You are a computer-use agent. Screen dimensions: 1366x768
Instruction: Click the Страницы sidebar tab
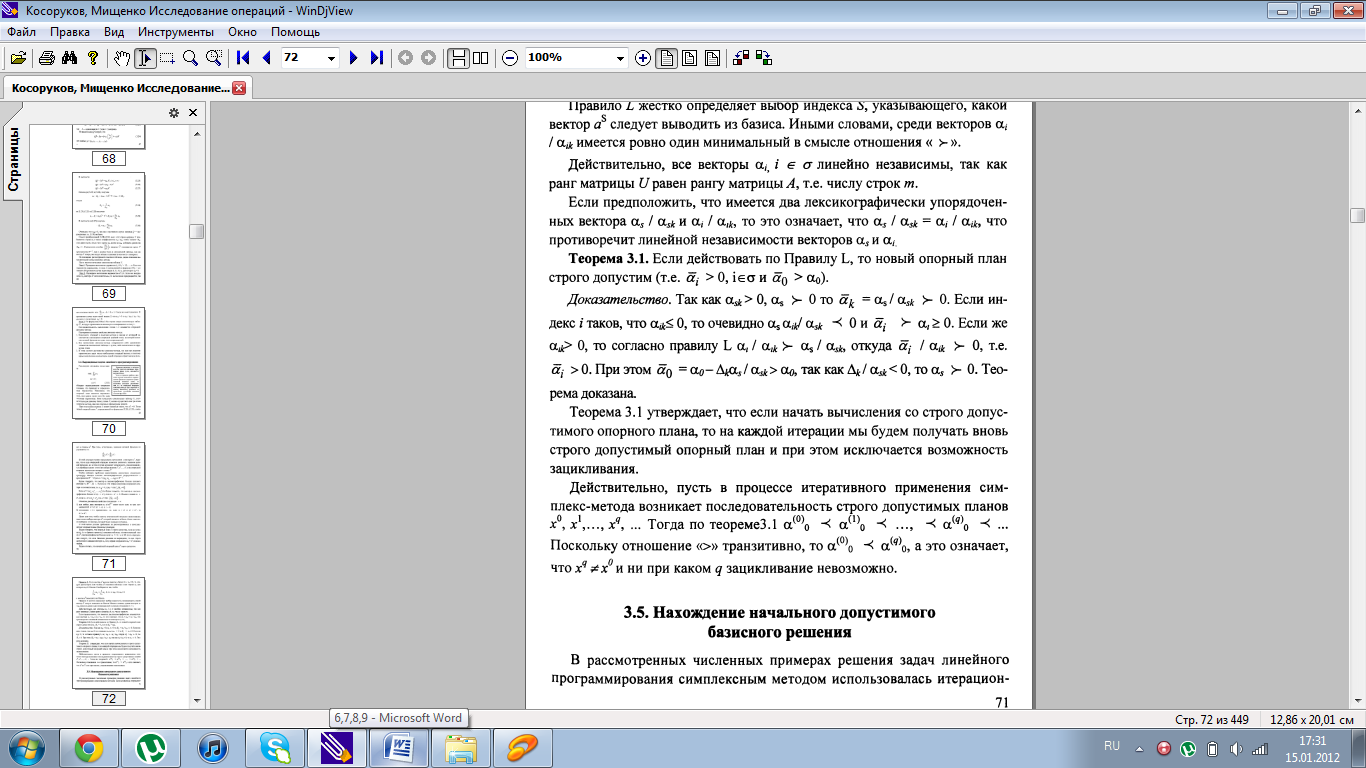14,159
